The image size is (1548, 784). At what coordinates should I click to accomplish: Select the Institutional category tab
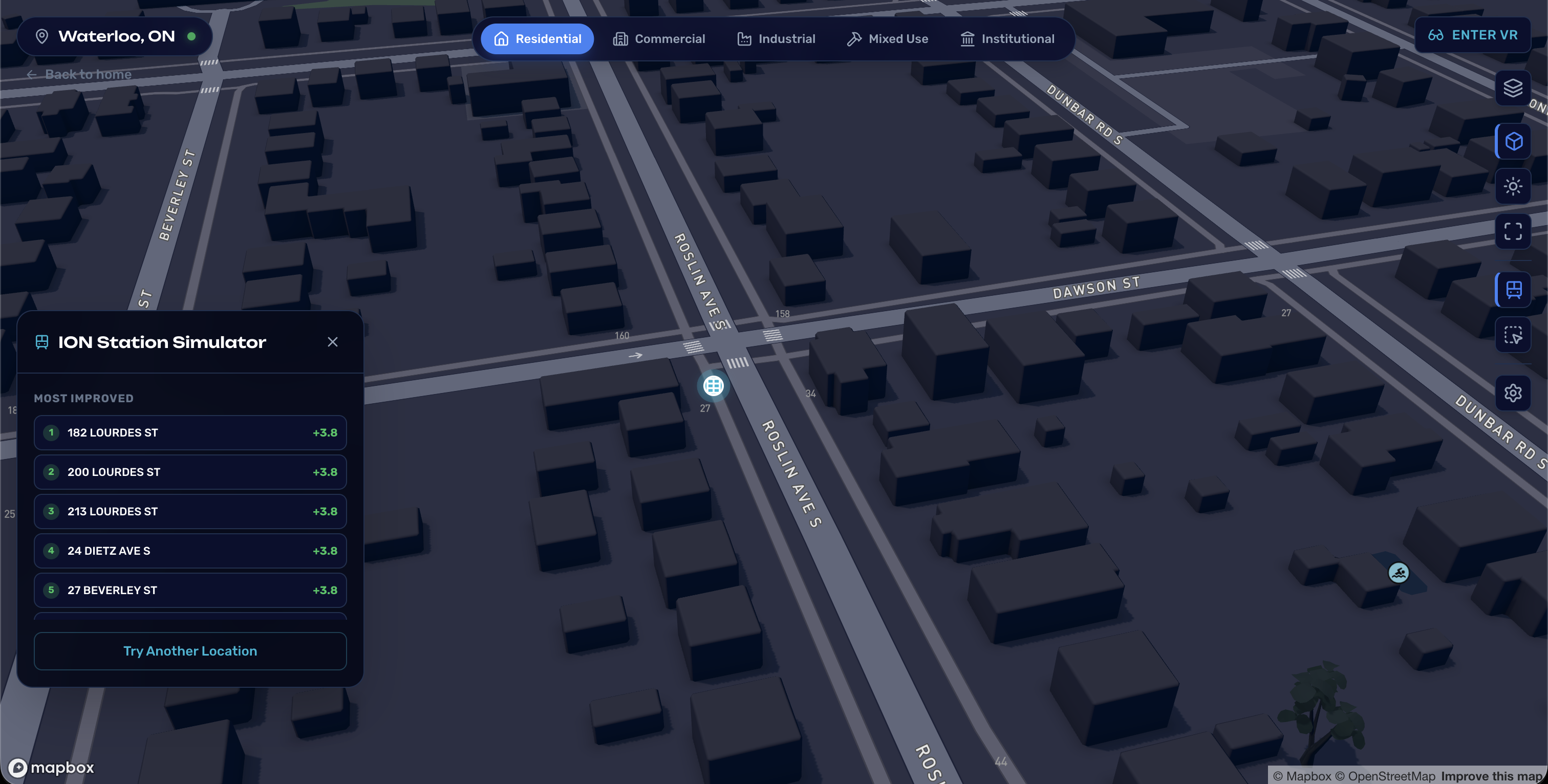click(1007, 39)
